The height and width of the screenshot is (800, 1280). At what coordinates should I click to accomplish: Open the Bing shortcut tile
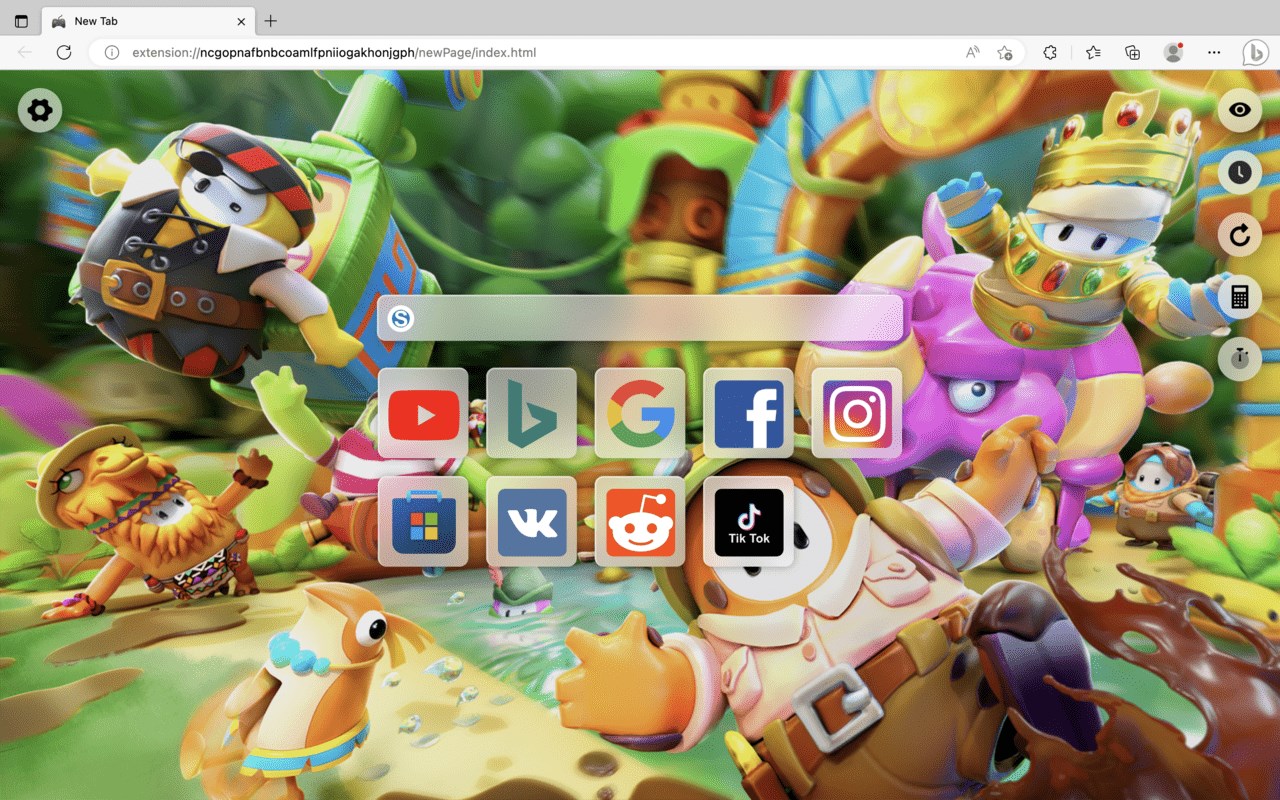click(x=531, y=413)
